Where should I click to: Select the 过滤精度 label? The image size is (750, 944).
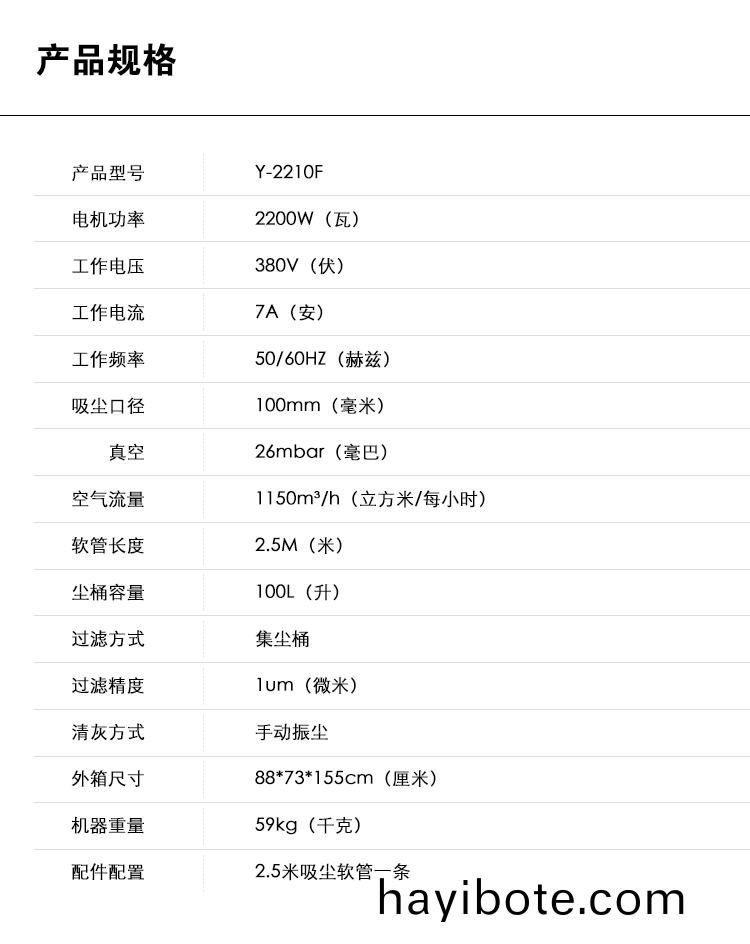click(108, 686)
